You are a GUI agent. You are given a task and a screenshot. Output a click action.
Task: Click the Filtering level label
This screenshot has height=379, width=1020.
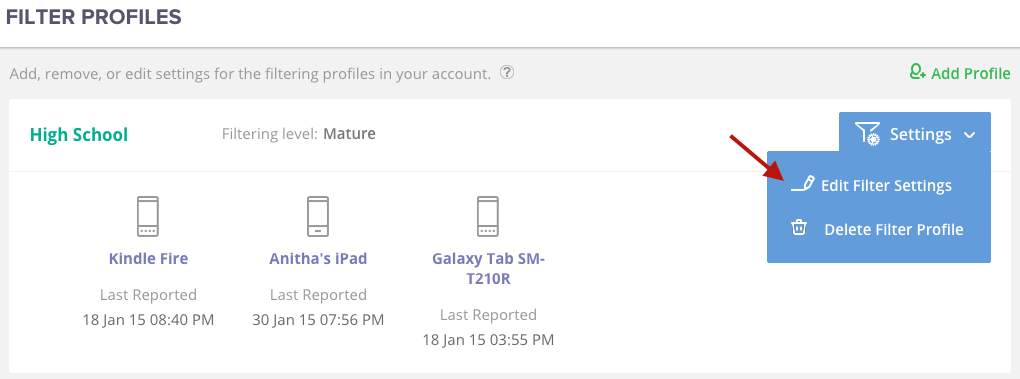click(270, 135)
